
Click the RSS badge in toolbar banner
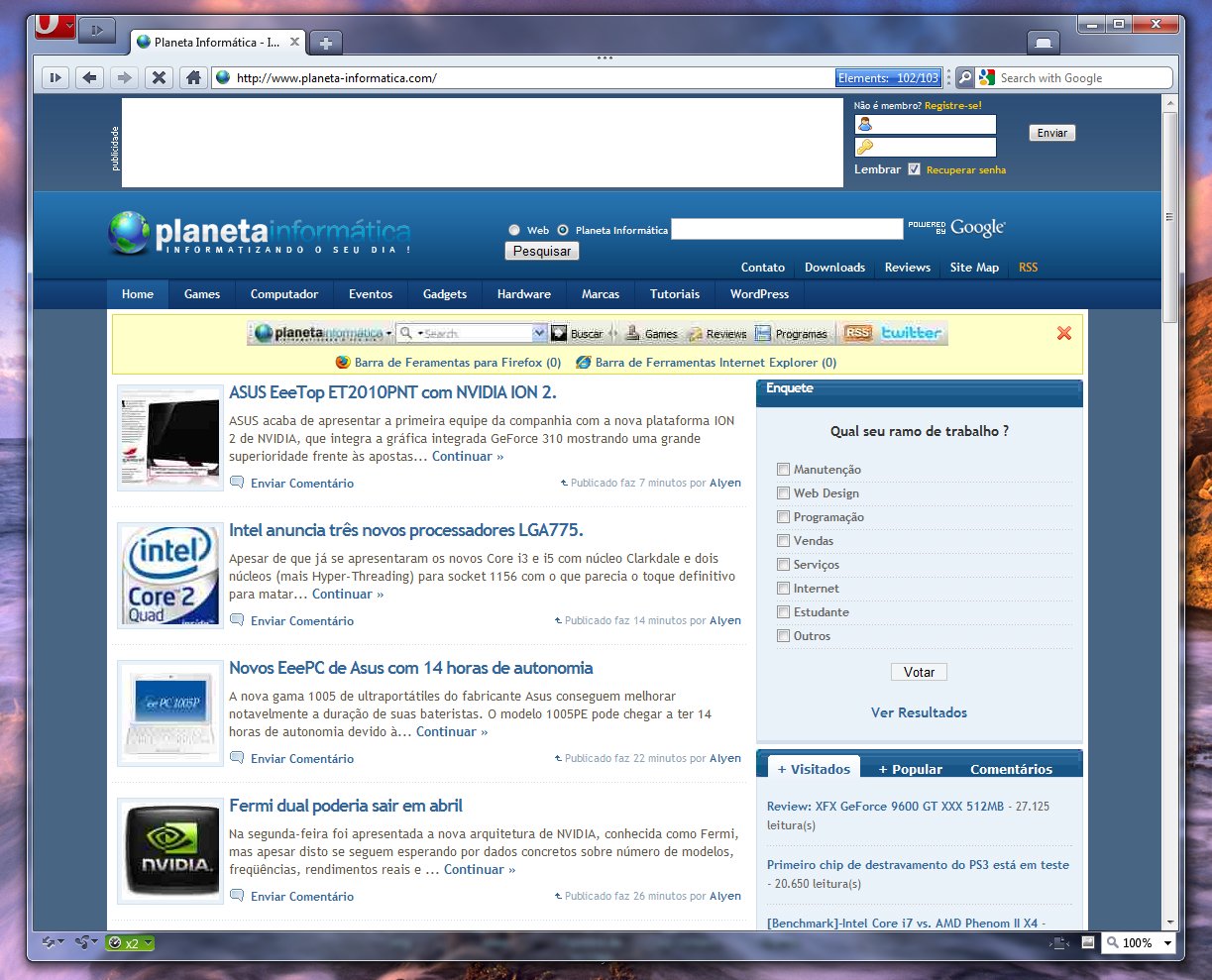coord(858,333)
